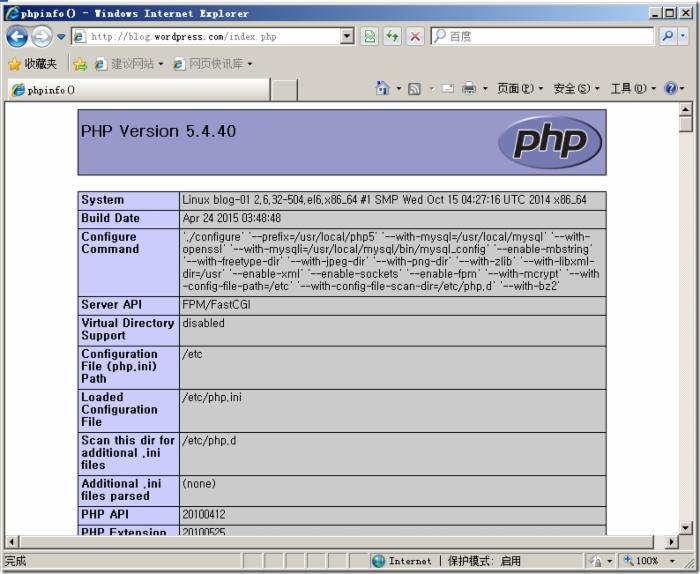Open the 页面 (Page) menu
Viewport: 700px width, 574px height.
point(520,89)
